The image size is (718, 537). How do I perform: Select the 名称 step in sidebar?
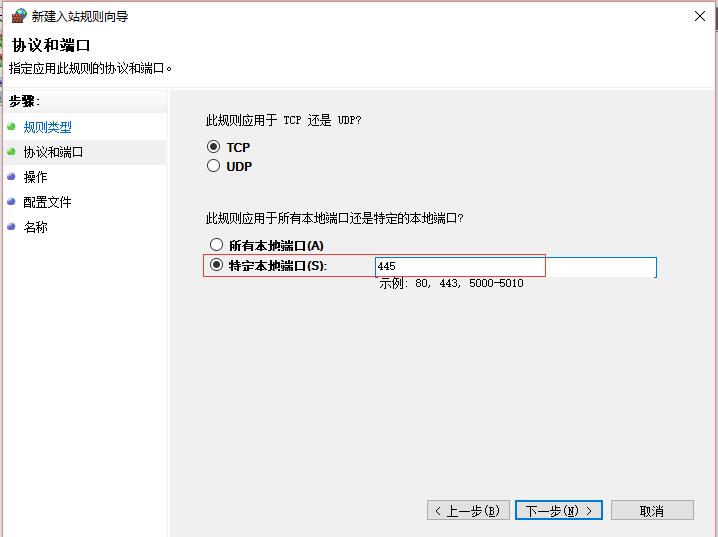point(35,227)
